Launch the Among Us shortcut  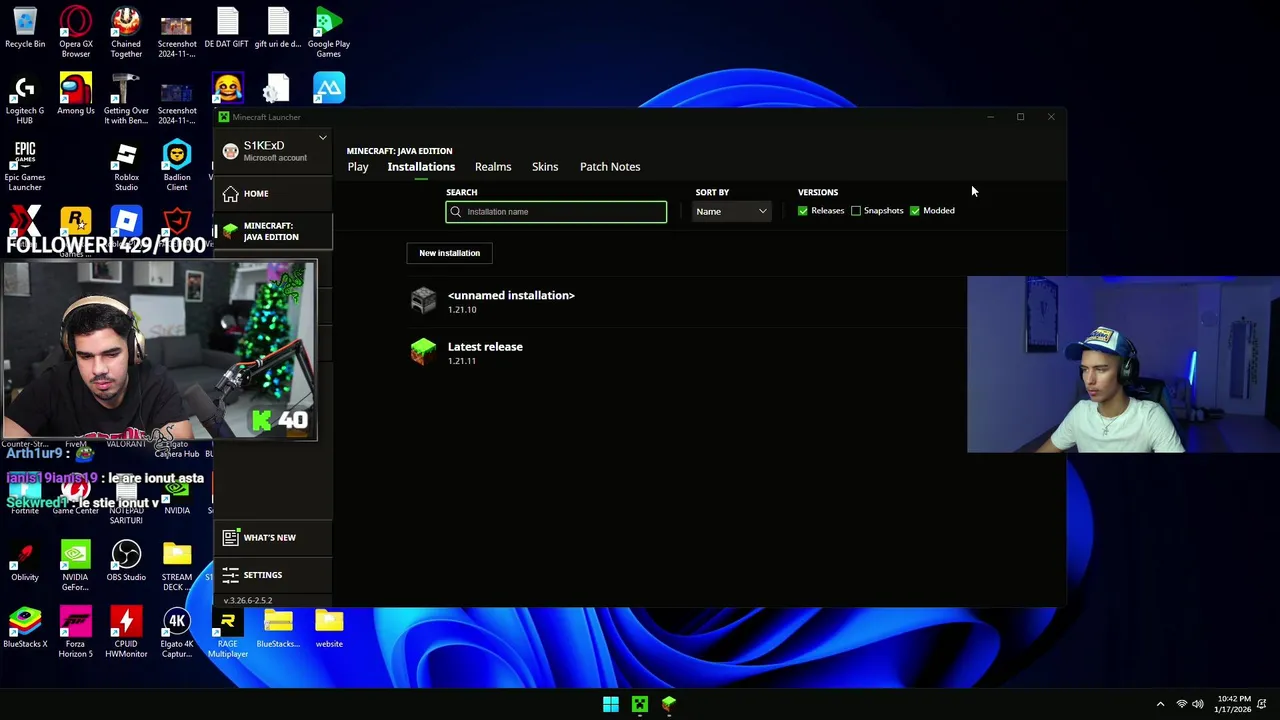point(76,94)
